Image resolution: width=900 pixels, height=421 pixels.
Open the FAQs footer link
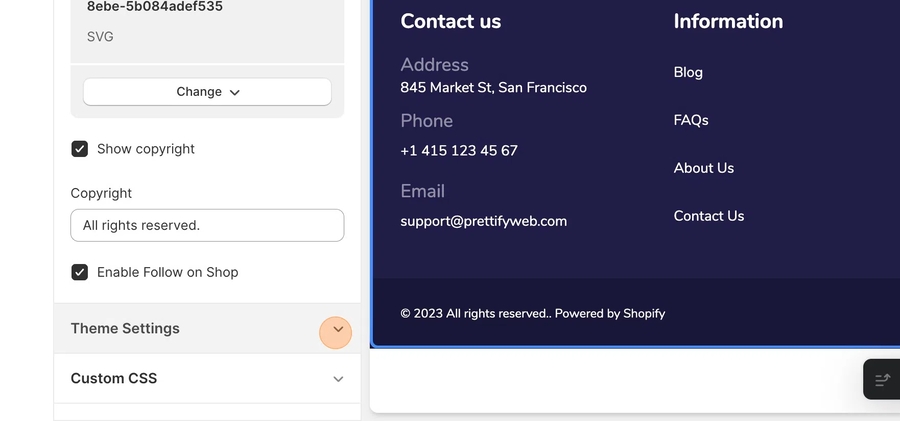(691, 120)
